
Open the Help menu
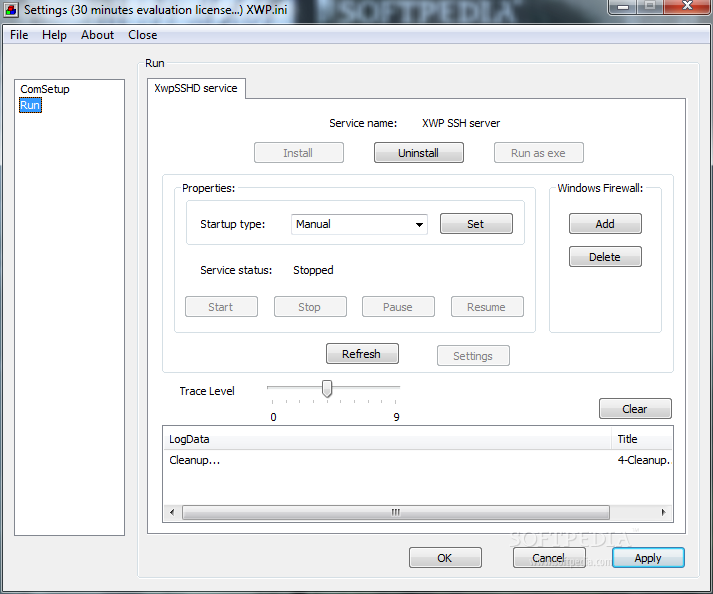pos(54,35)
